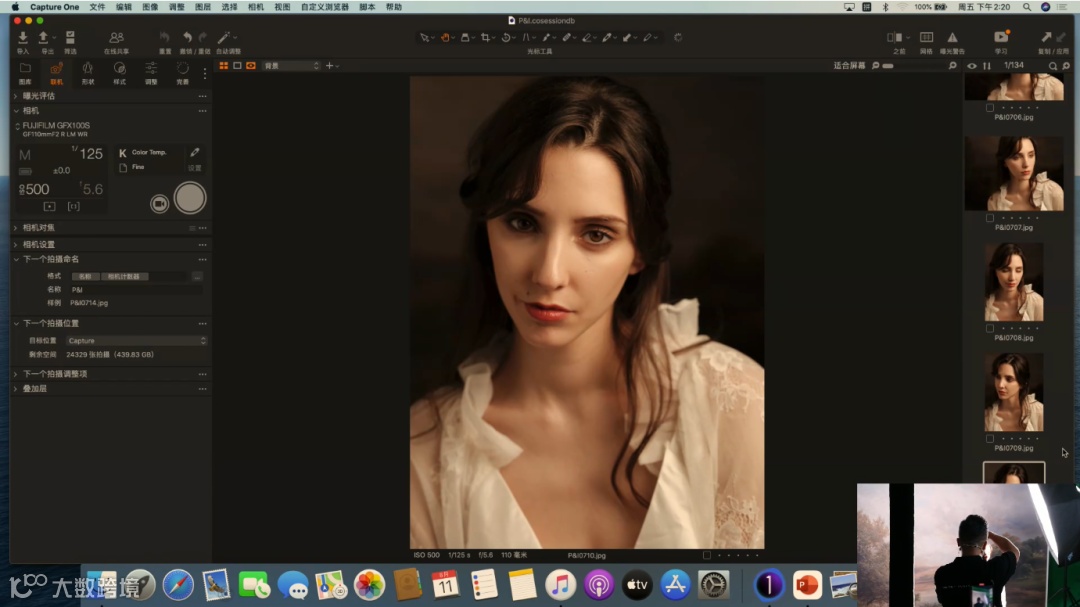Toggle the exposure warning (曝光警告) triangle
The width and height of the screenshot is (1080, 607).
click(953, 37)
